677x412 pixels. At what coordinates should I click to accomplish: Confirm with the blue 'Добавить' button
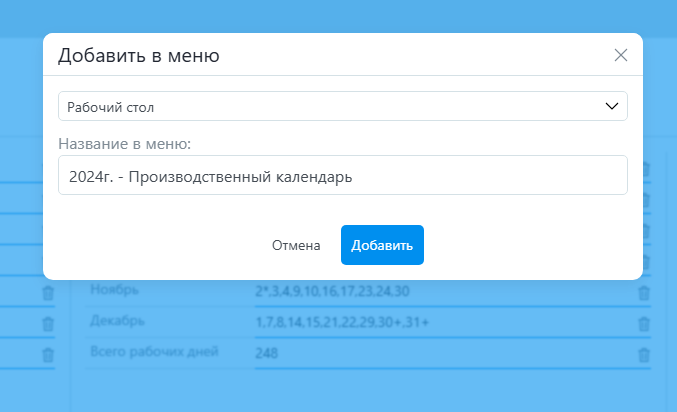tap(382, 245)
